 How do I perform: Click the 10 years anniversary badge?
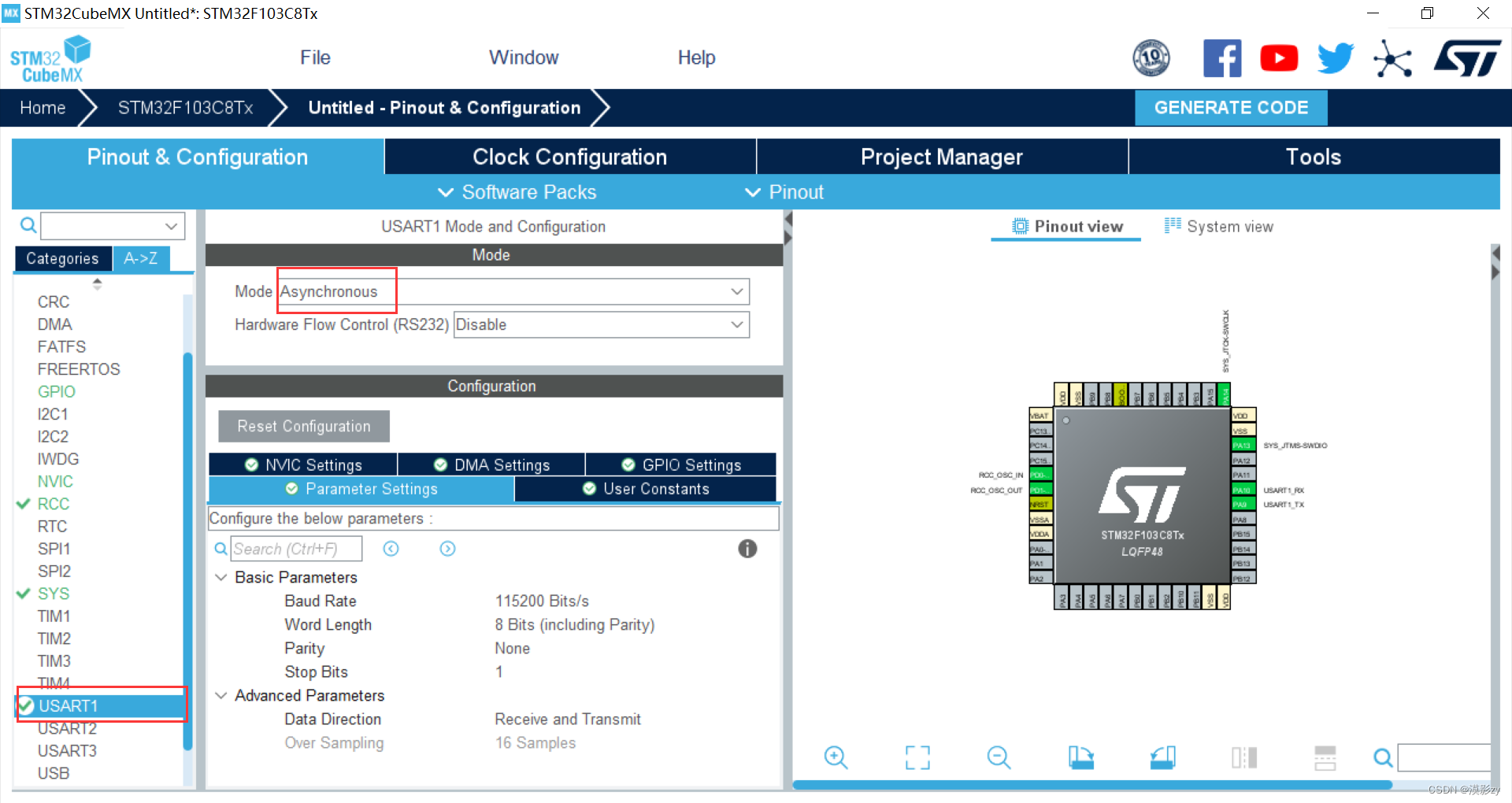click(x=1151, y=58)
